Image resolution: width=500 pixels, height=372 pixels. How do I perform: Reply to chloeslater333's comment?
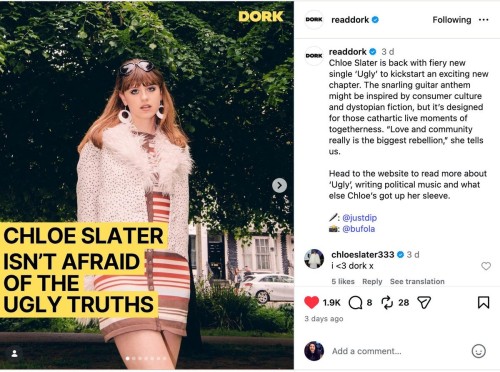click(372, 281)
